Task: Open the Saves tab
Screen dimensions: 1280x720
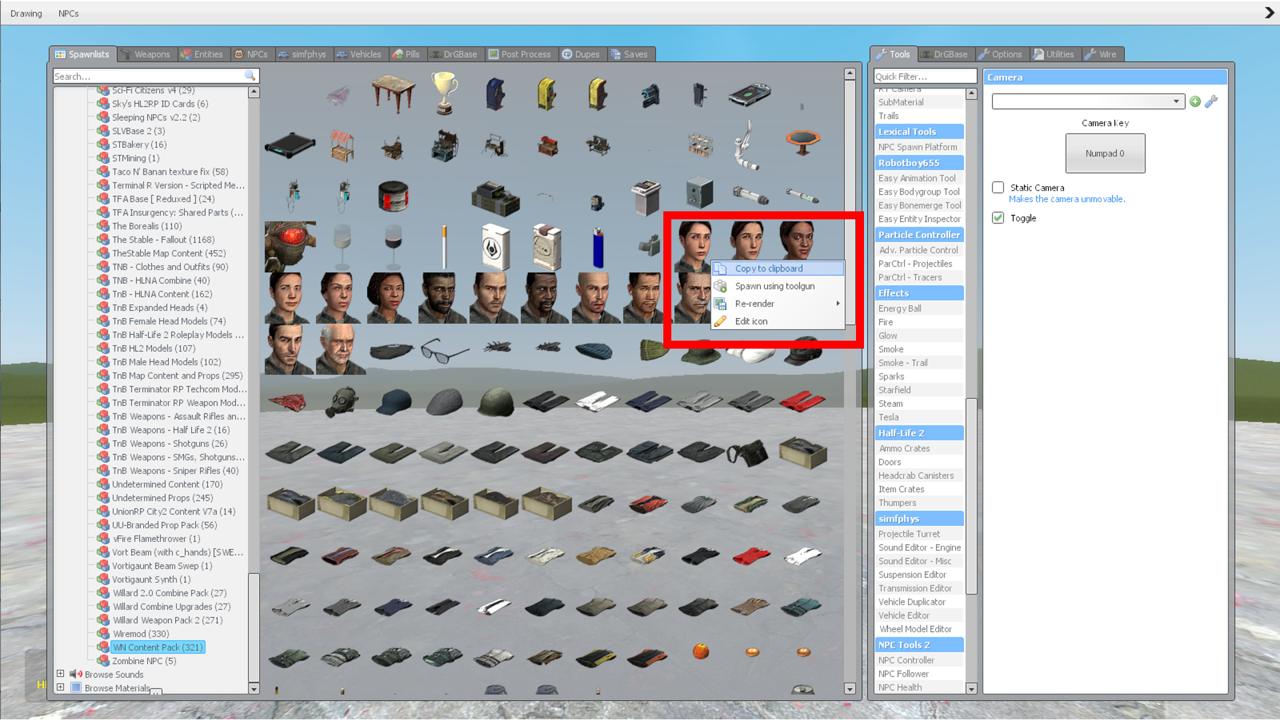Action: pyautogui.click(x=630, y=54)
